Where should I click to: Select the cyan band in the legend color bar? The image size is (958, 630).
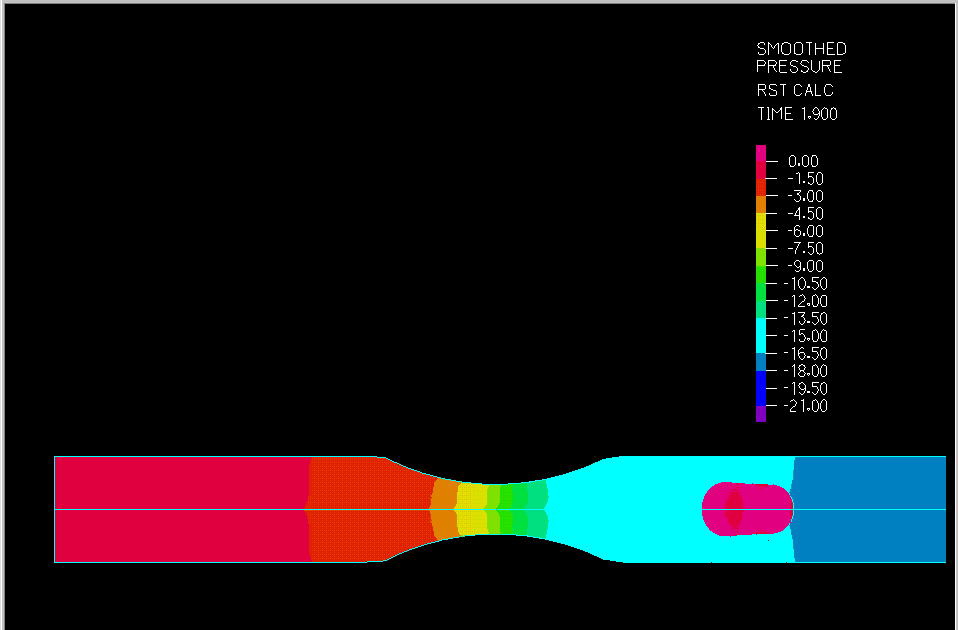pyautogui.click(x=761, y=335)
